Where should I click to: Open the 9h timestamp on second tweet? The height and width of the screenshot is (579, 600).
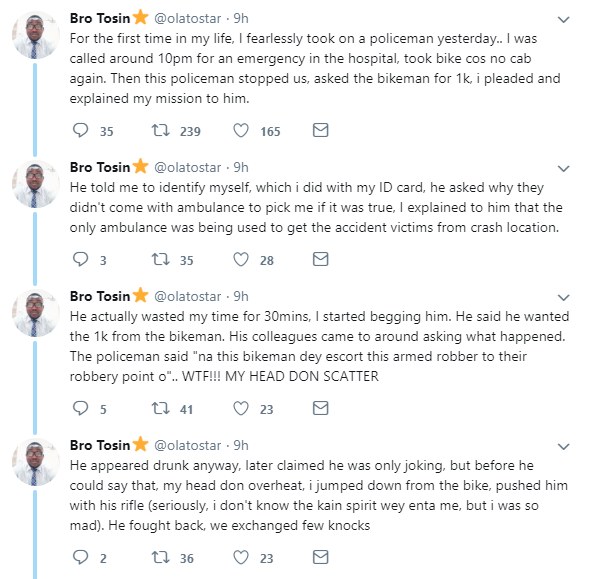240,167
